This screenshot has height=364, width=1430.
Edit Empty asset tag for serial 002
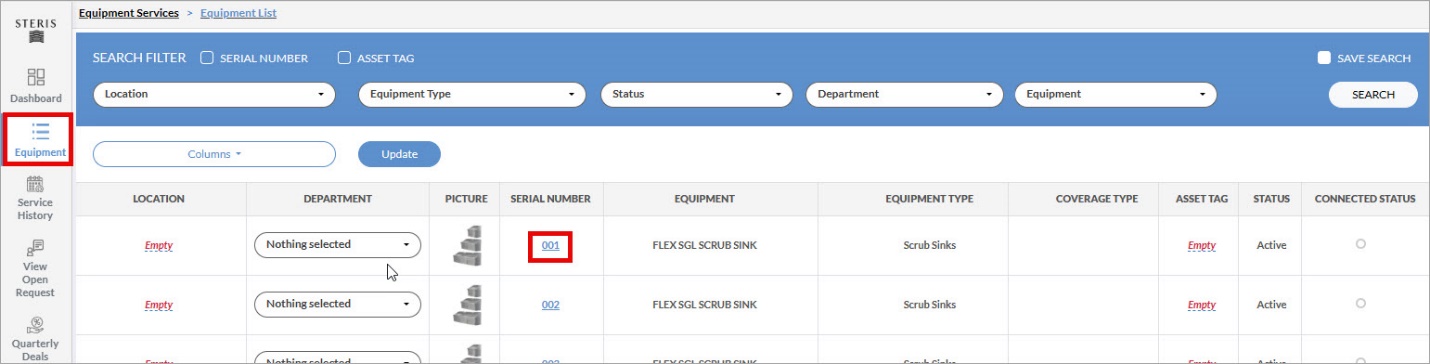point(1201,305)
